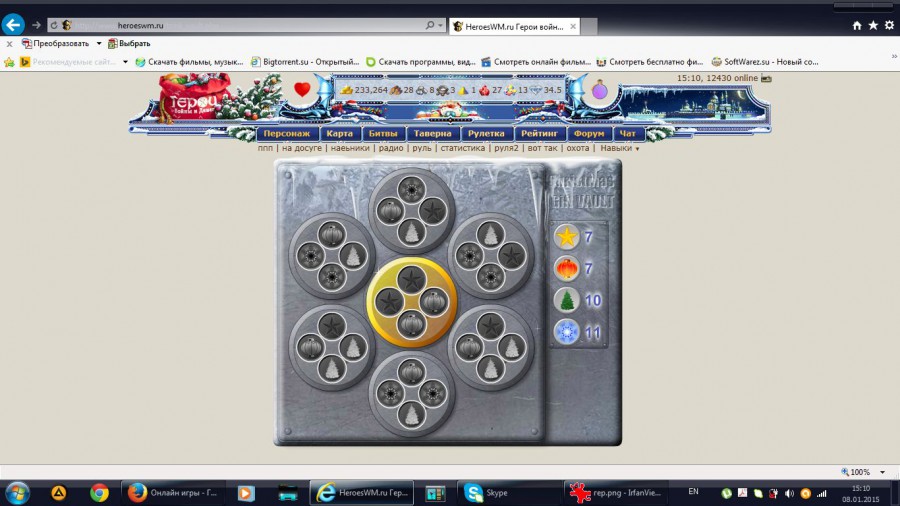Open the Таверна menu

click(x=433, y=133)
